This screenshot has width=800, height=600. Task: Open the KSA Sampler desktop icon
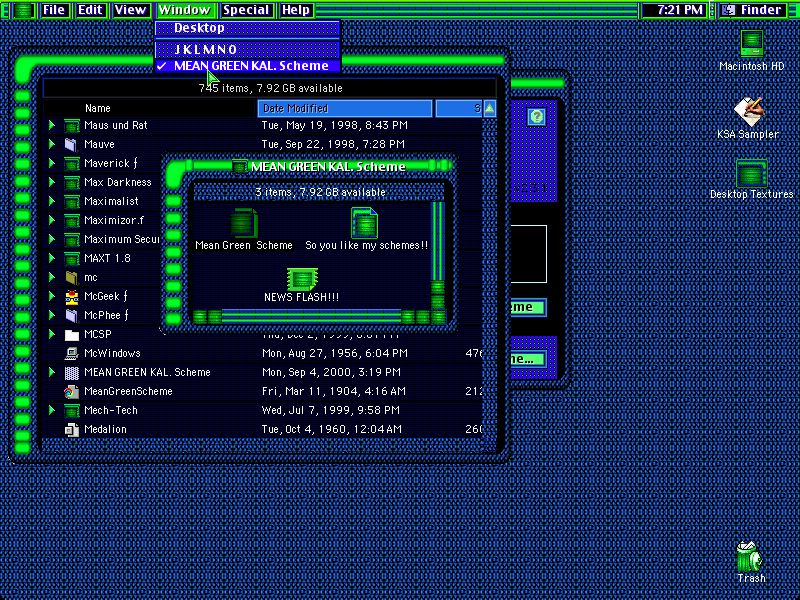pos(748,111)
